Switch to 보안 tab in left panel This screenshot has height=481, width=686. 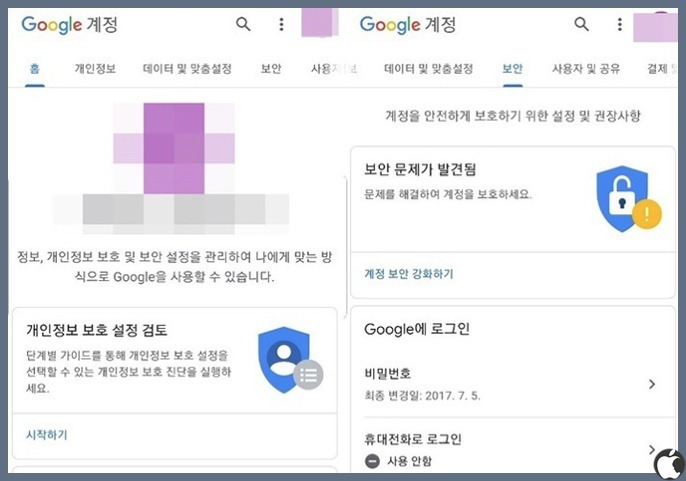[271, 69]
